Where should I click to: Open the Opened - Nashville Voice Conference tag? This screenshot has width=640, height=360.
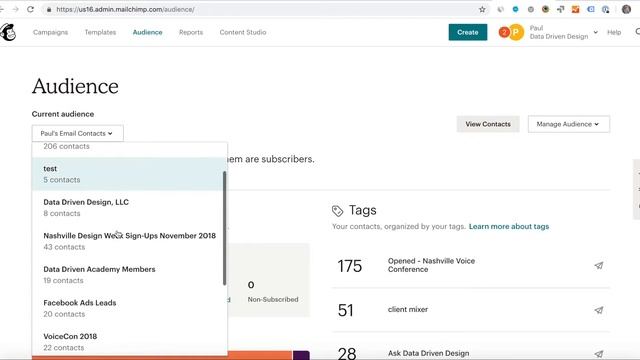[431, 265]
